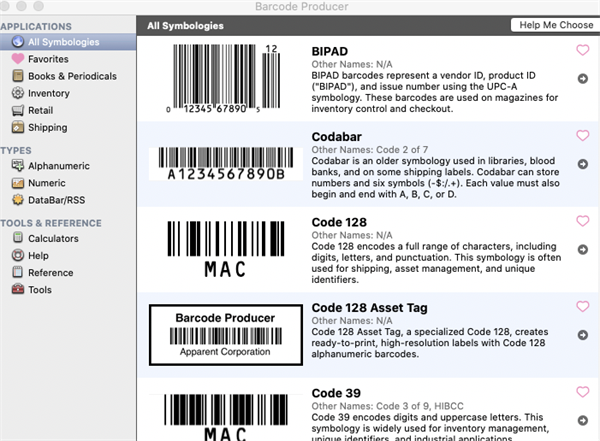The width and height of the screenshot is (600, 441).
Task: Click the Codabar title
Action: click(336, 137)
